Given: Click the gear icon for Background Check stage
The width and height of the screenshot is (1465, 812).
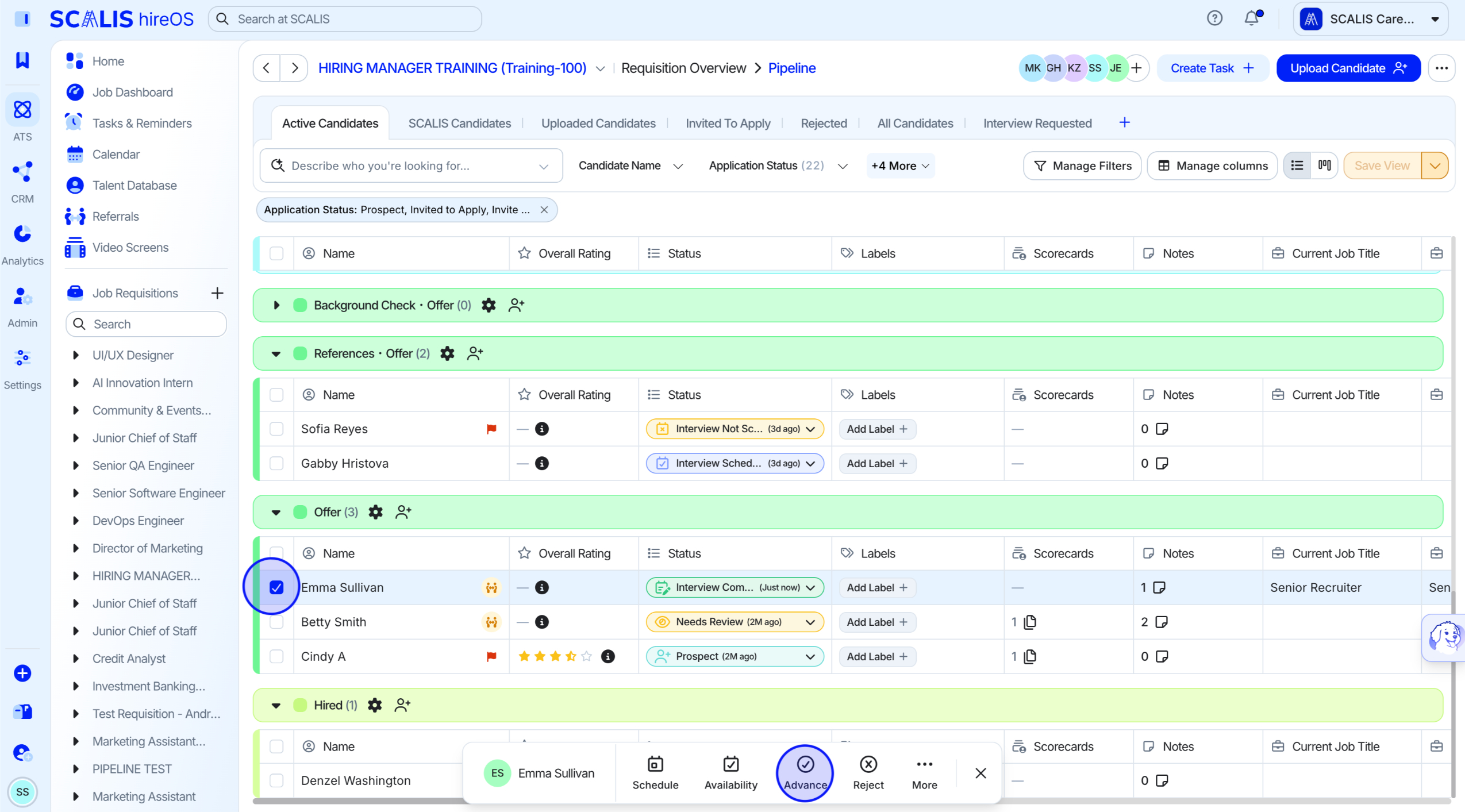Looking at the screenshot, I should [489, 305].
